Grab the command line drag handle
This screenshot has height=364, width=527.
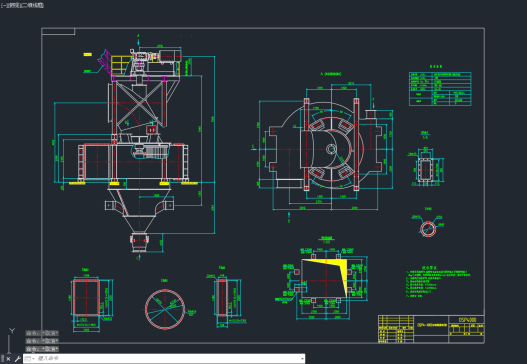coord(2,359)
